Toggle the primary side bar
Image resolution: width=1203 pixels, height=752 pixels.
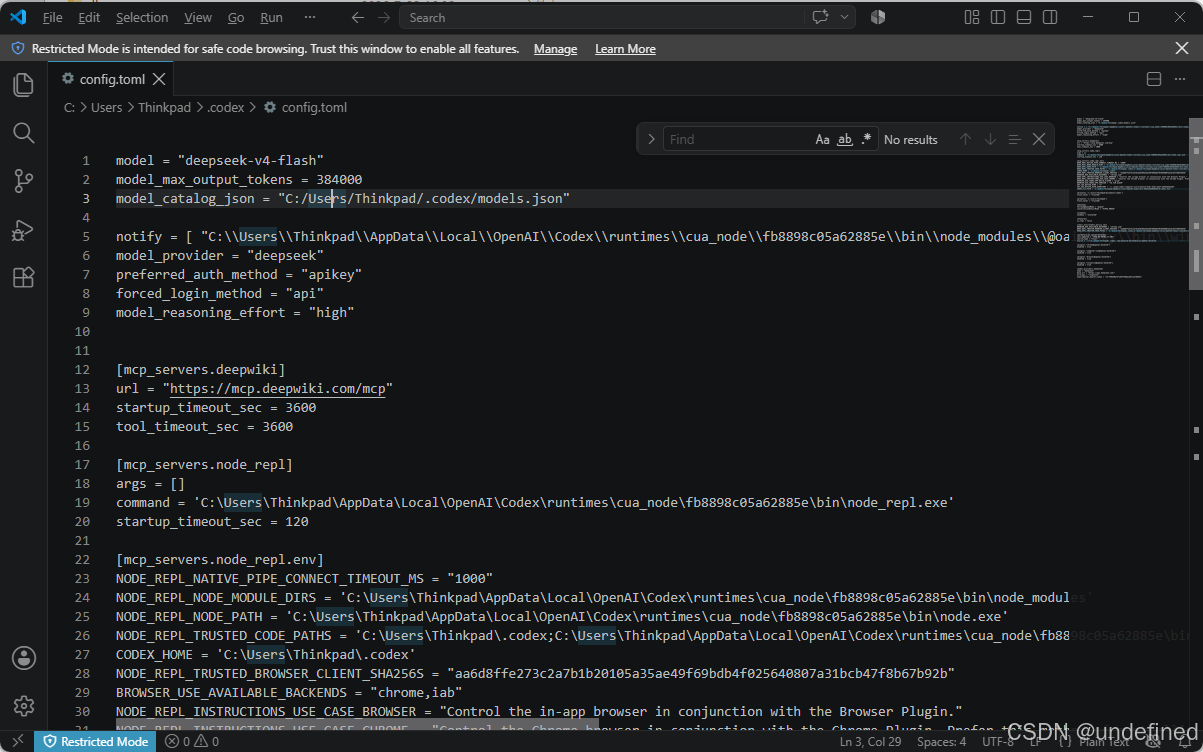pyautogui.click(x=998, y=17)
